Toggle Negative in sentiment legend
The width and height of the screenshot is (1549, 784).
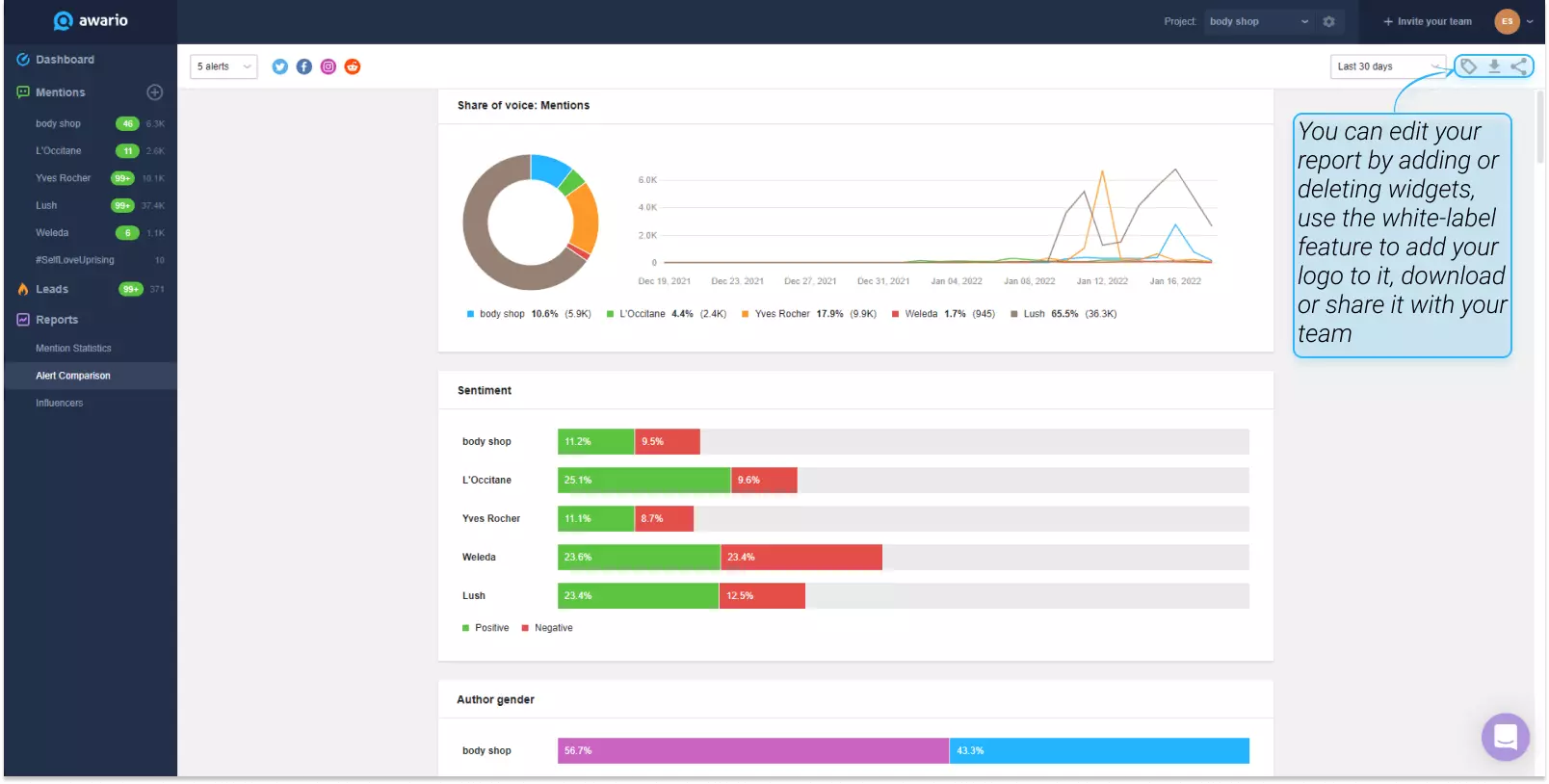coord(547,628)
